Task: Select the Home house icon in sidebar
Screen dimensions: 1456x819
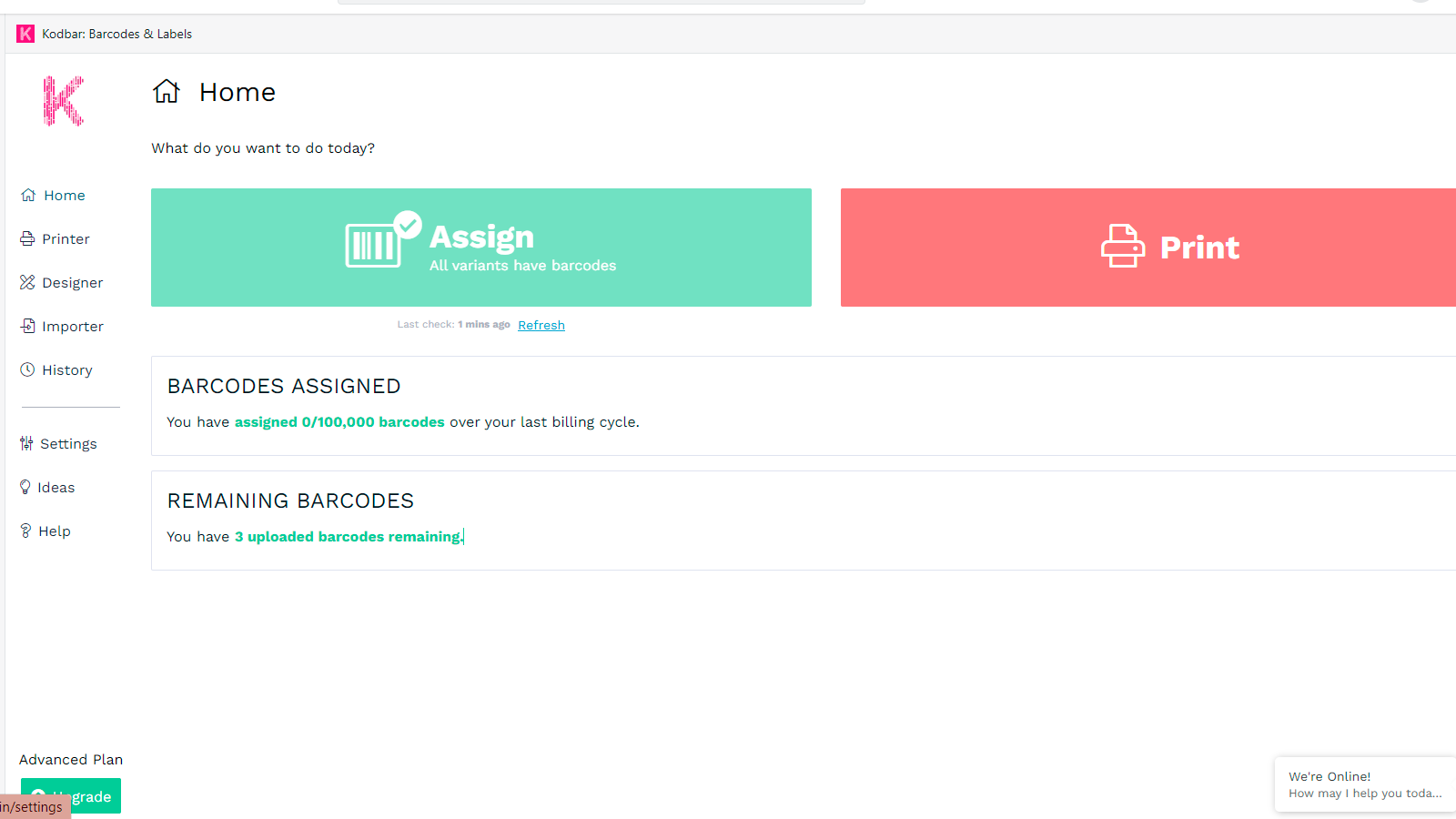Action: pyautogui.click(x=26, y=195)
